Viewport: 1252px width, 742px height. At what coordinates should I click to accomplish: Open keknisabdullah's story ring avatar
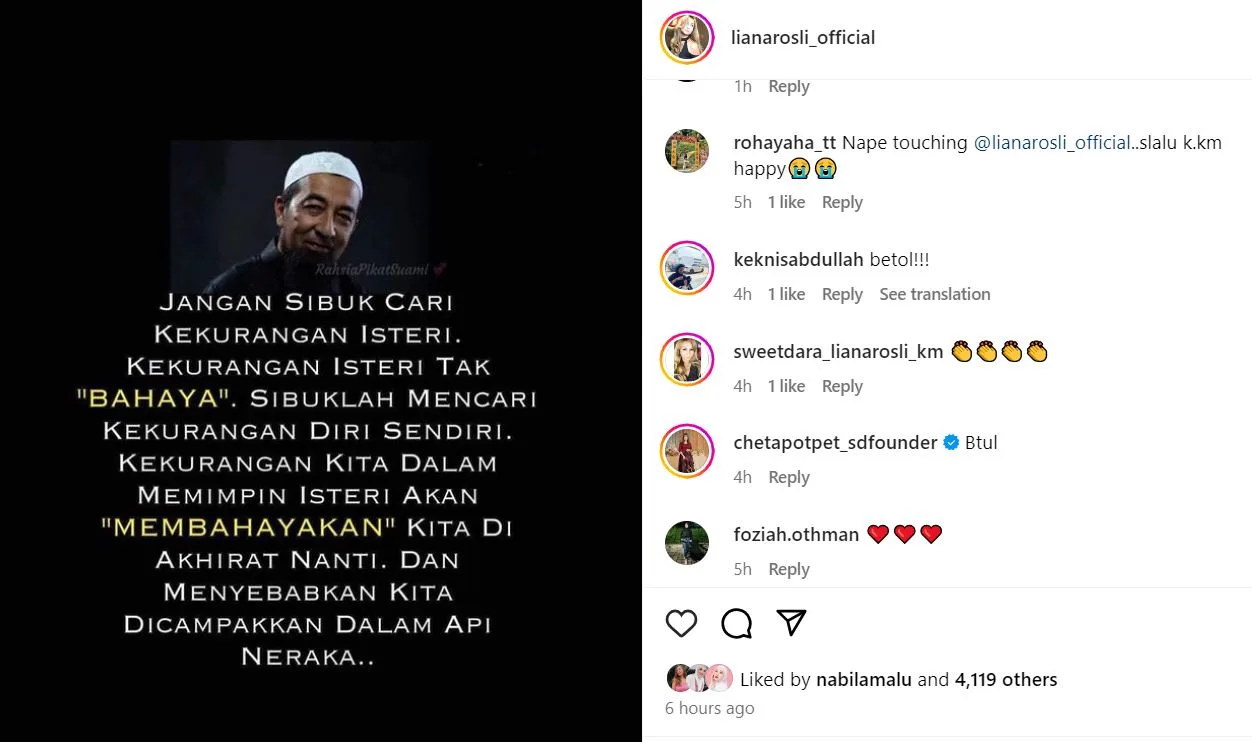point(686,268)
